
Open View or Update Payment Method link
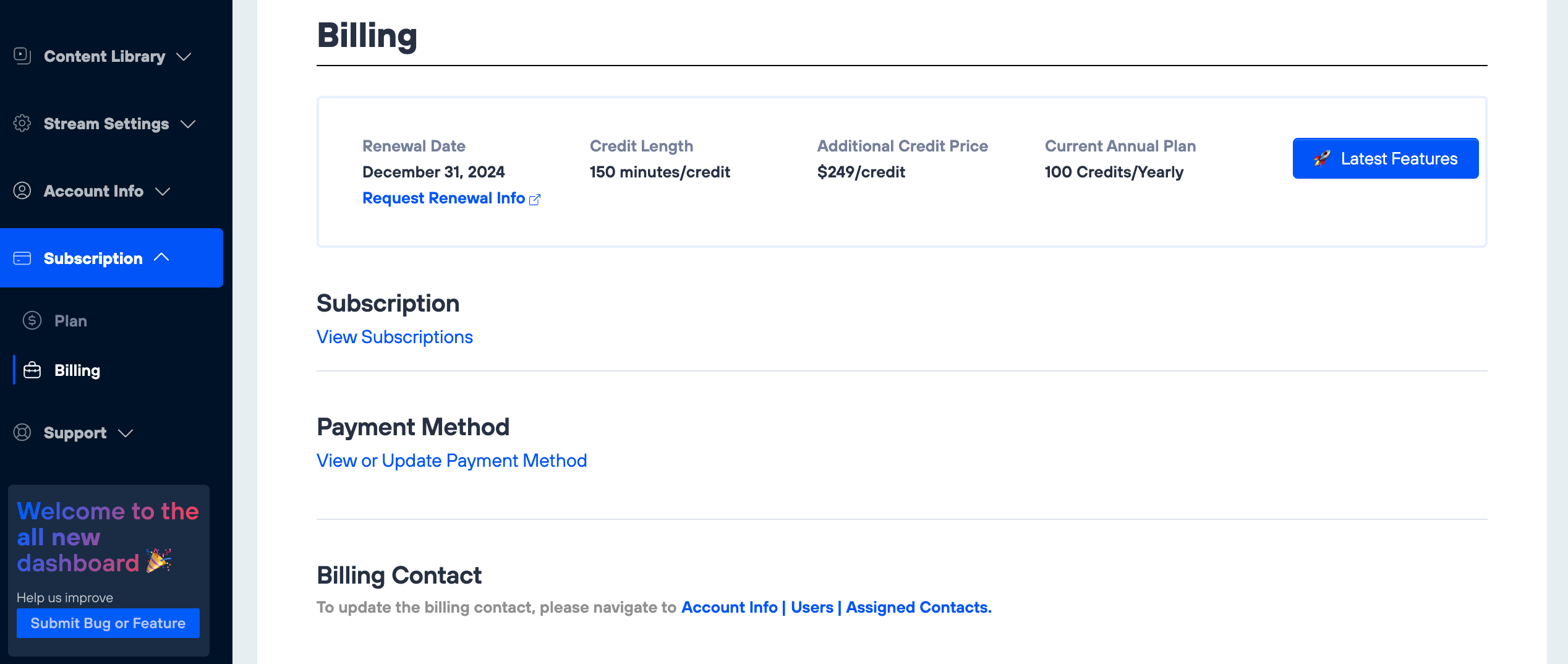[x=451, y=461]
